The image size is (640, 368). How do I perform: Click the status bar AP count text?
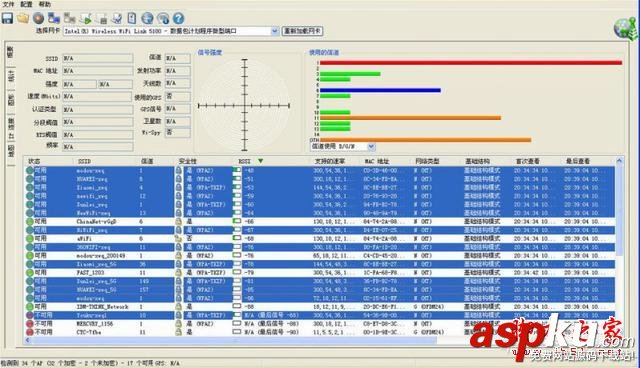point(90,363)
